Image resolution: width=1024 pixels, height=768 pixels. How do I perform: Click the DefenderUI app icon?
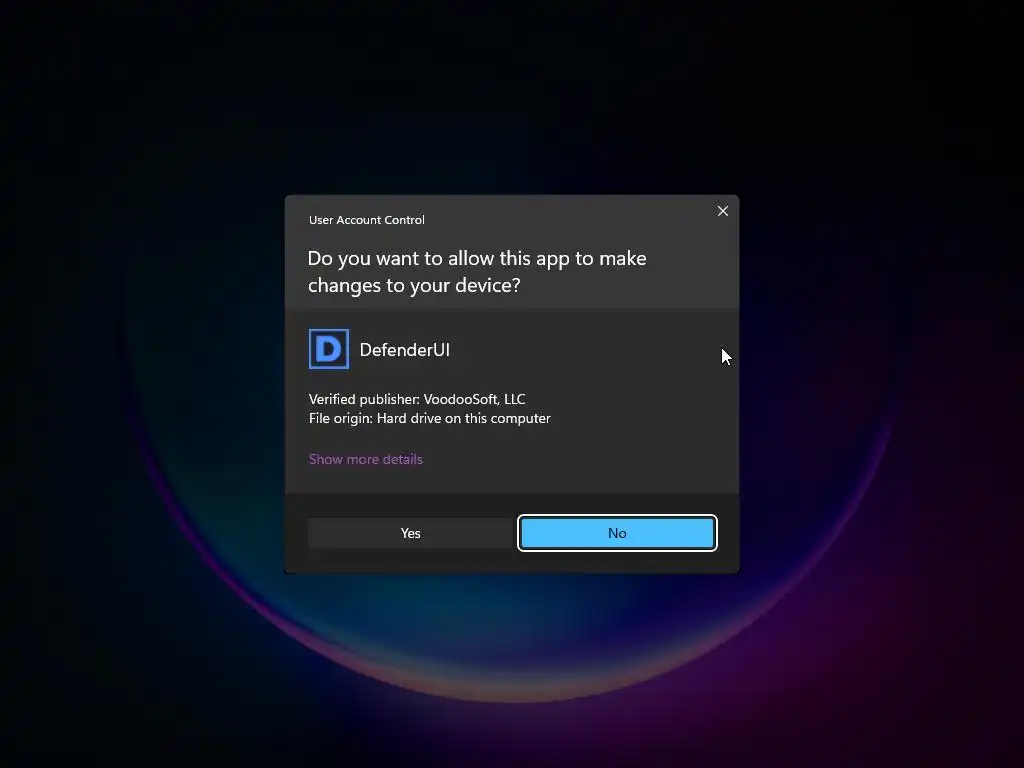pyautogui.click(x=328, y=349)
